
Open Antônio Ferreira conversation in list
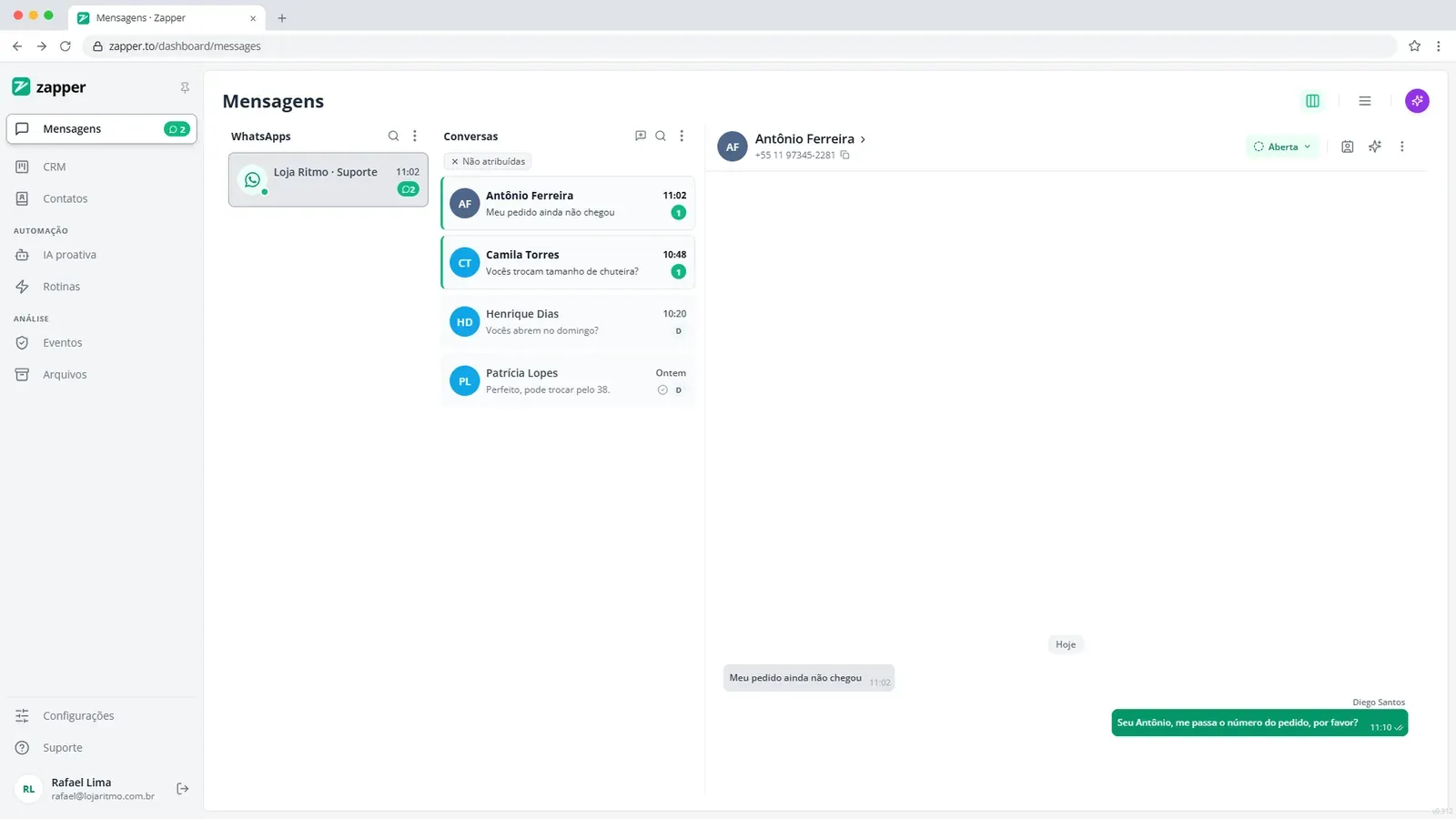(568, 203)
